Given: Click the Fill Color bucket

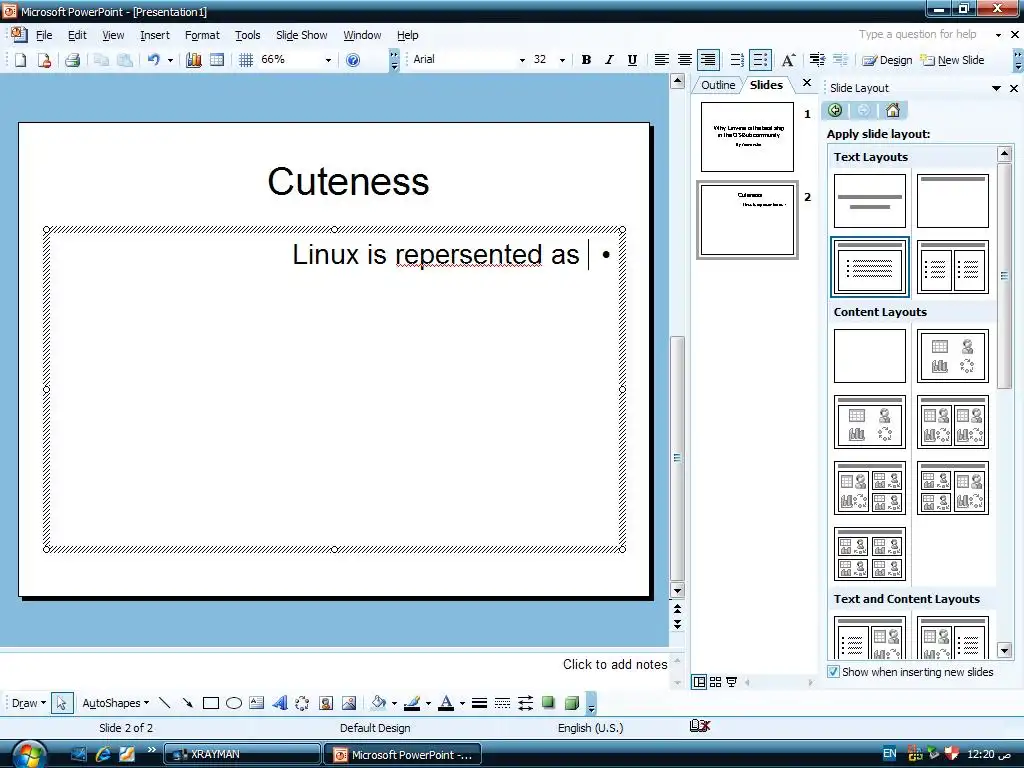Looking at the screenshot, I should point(378,703).
